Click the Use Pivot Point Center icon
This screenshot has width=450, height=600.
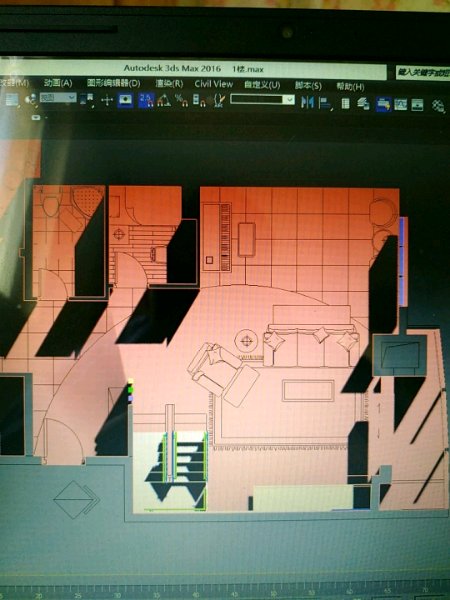[x=87, y=100]
